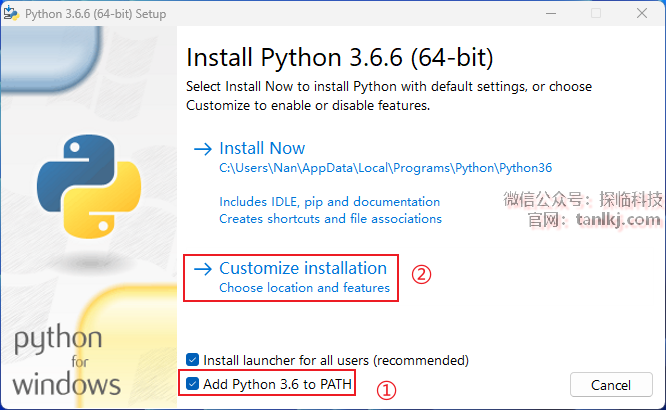
Task: Click the arrow icon beside Customize installation
Action: (203, 269)
